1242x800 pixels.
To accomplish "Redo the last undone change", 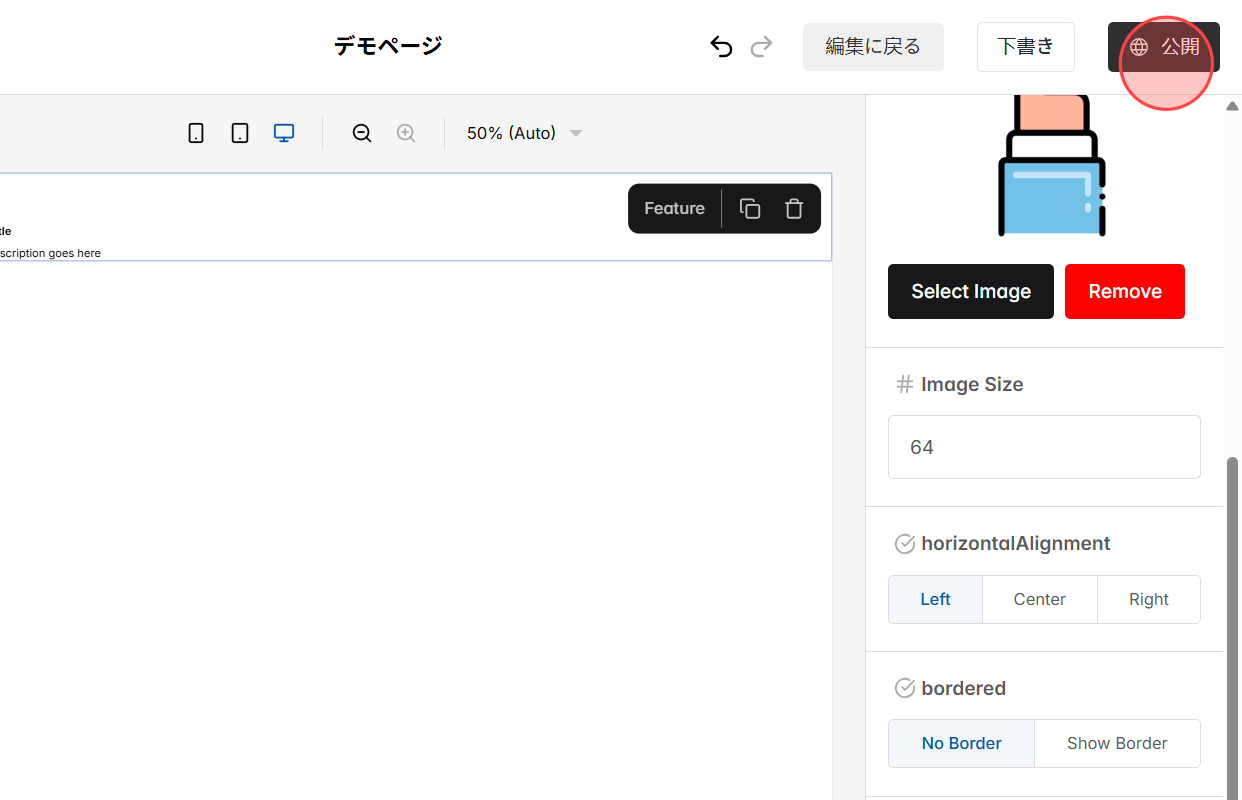I will (761, 46).
